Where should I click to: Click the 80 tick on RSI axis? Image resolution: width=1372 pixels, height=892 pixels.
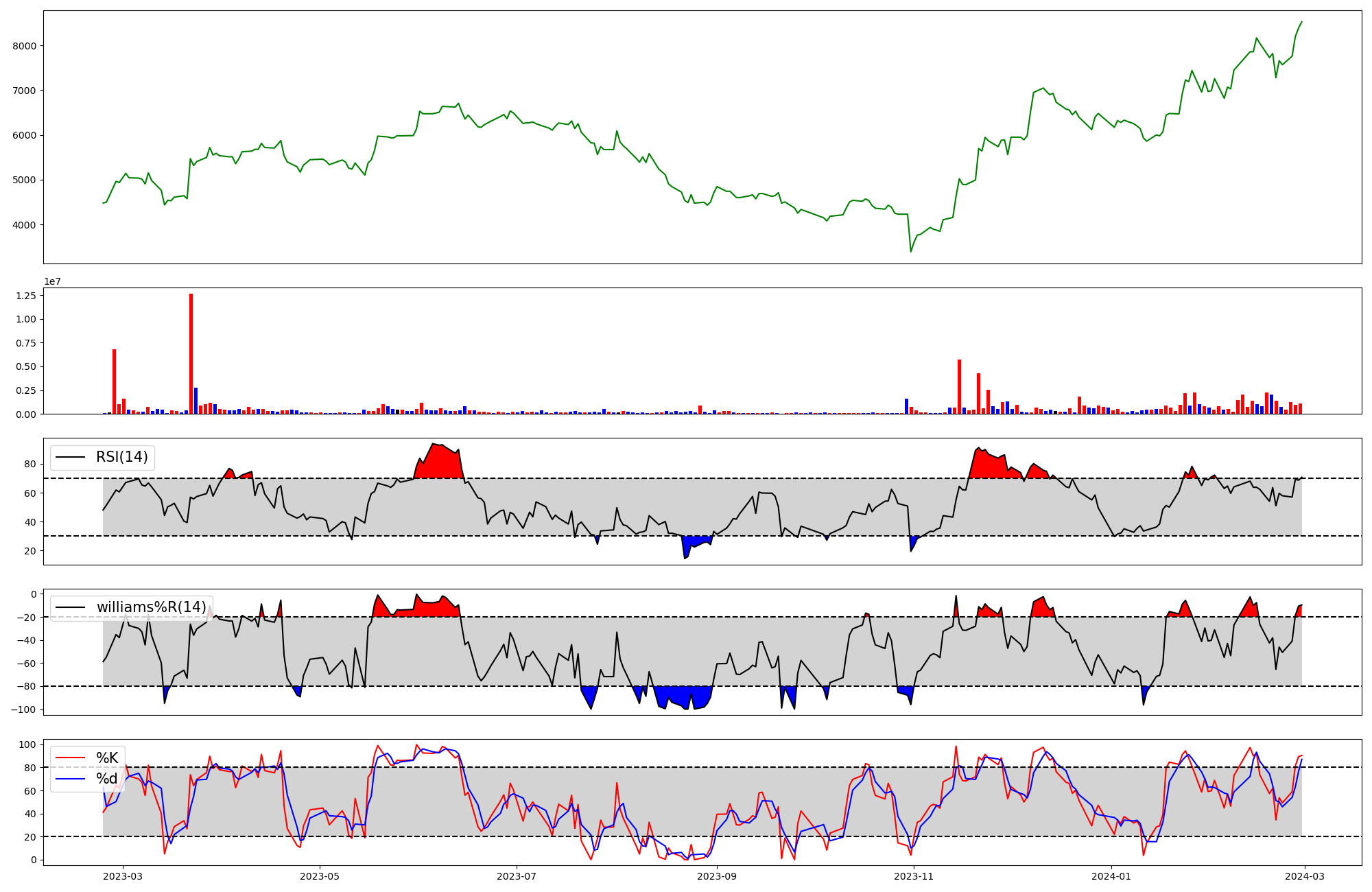coord(30,464)
